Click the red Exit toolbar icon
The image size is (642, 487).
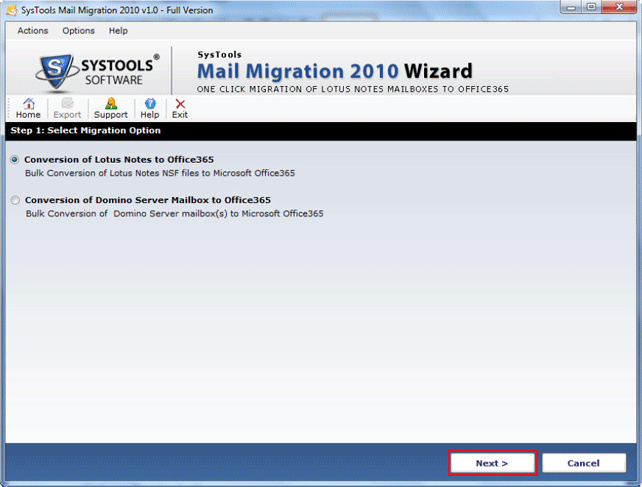point(180,109)
